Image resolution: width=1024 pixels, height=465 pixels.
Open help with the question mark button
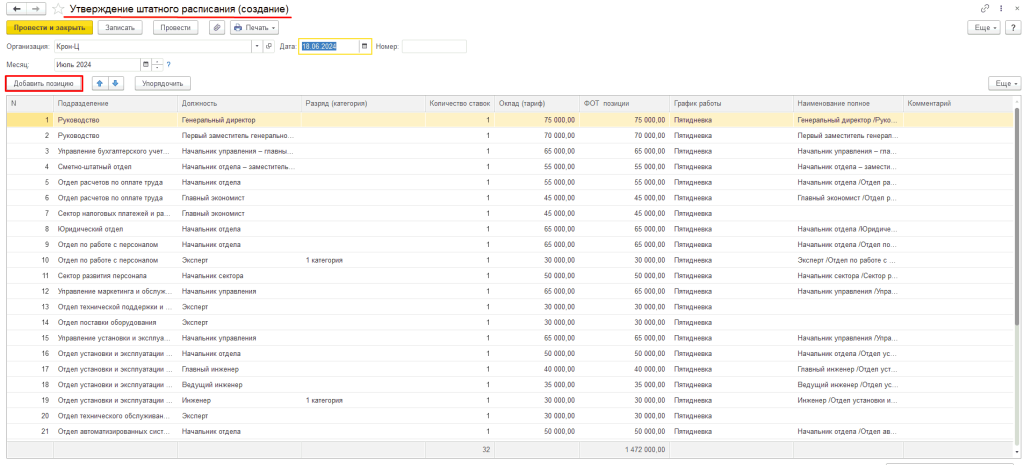(1012, 28)
